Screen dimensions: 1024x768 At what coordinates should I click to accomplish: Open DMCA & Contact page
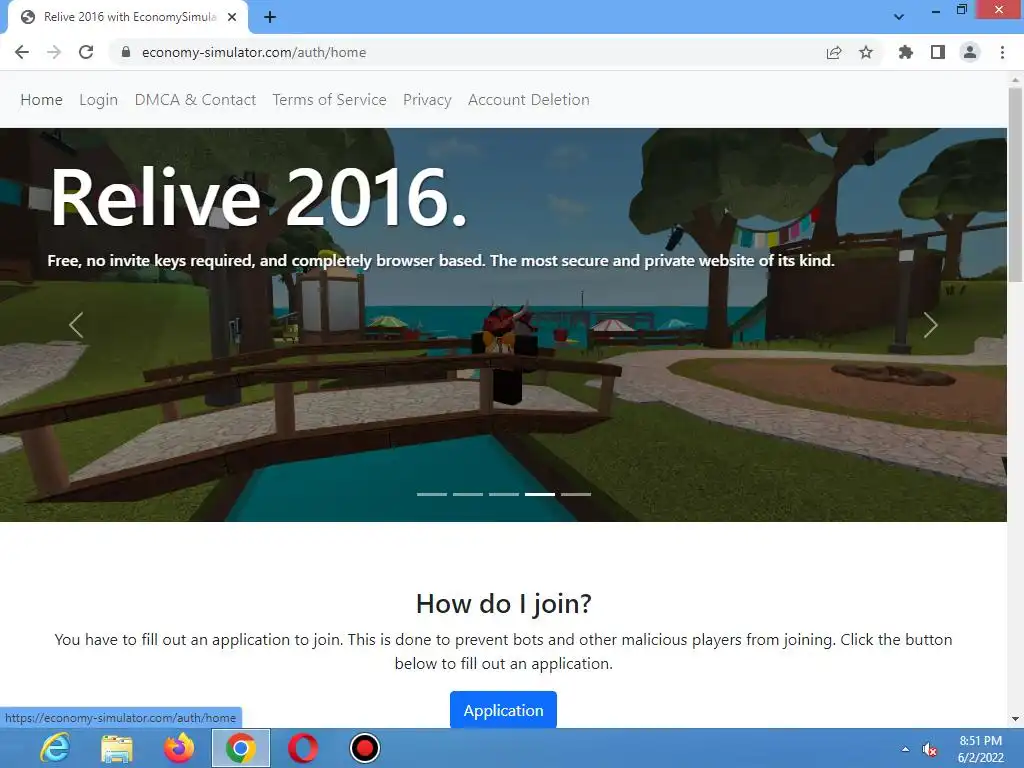point(195,100)
